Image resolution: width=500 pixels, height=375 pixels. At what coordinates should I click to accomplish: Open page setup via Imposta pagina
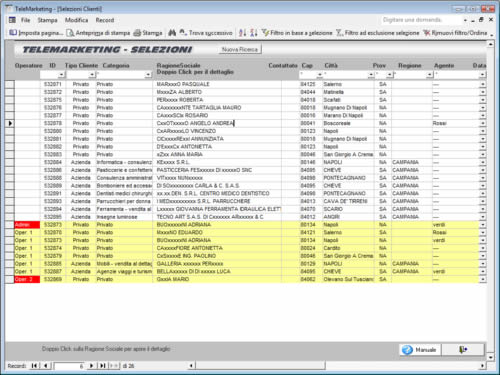[x=36, y=33]
